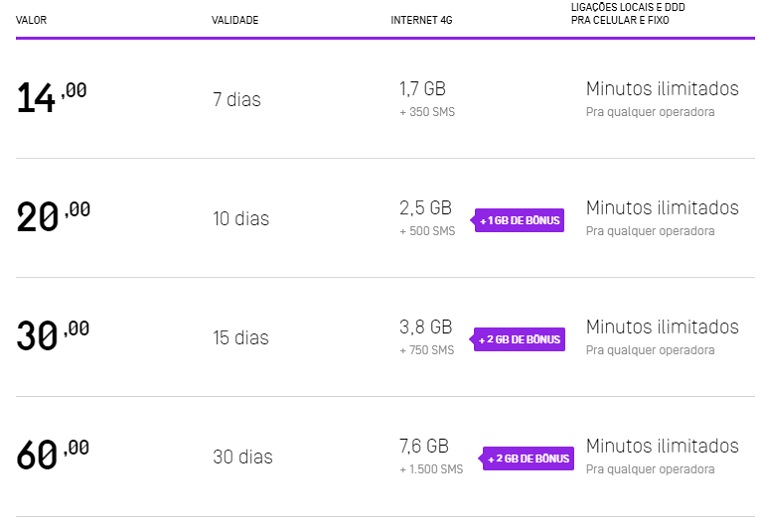This screenshot has height=523, width=760.
Task: Click the 7,6 GB data amount
Action: (424, 446)
